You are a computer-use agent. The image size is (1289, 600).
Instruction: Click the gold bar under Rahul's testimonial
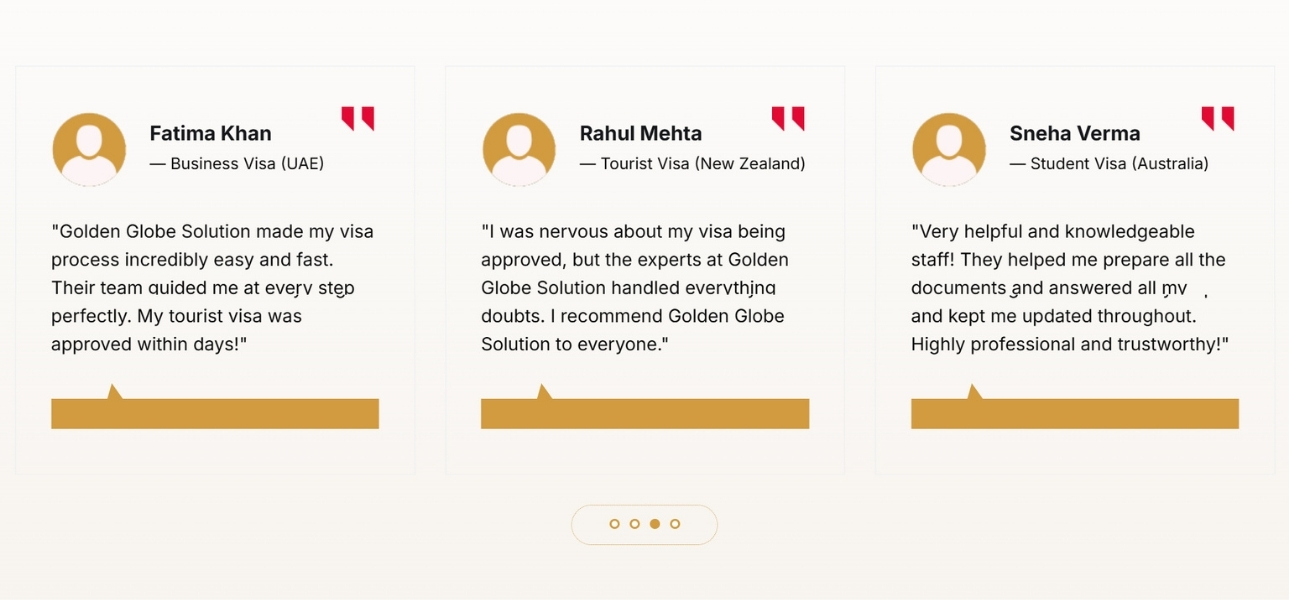(645, 413)
